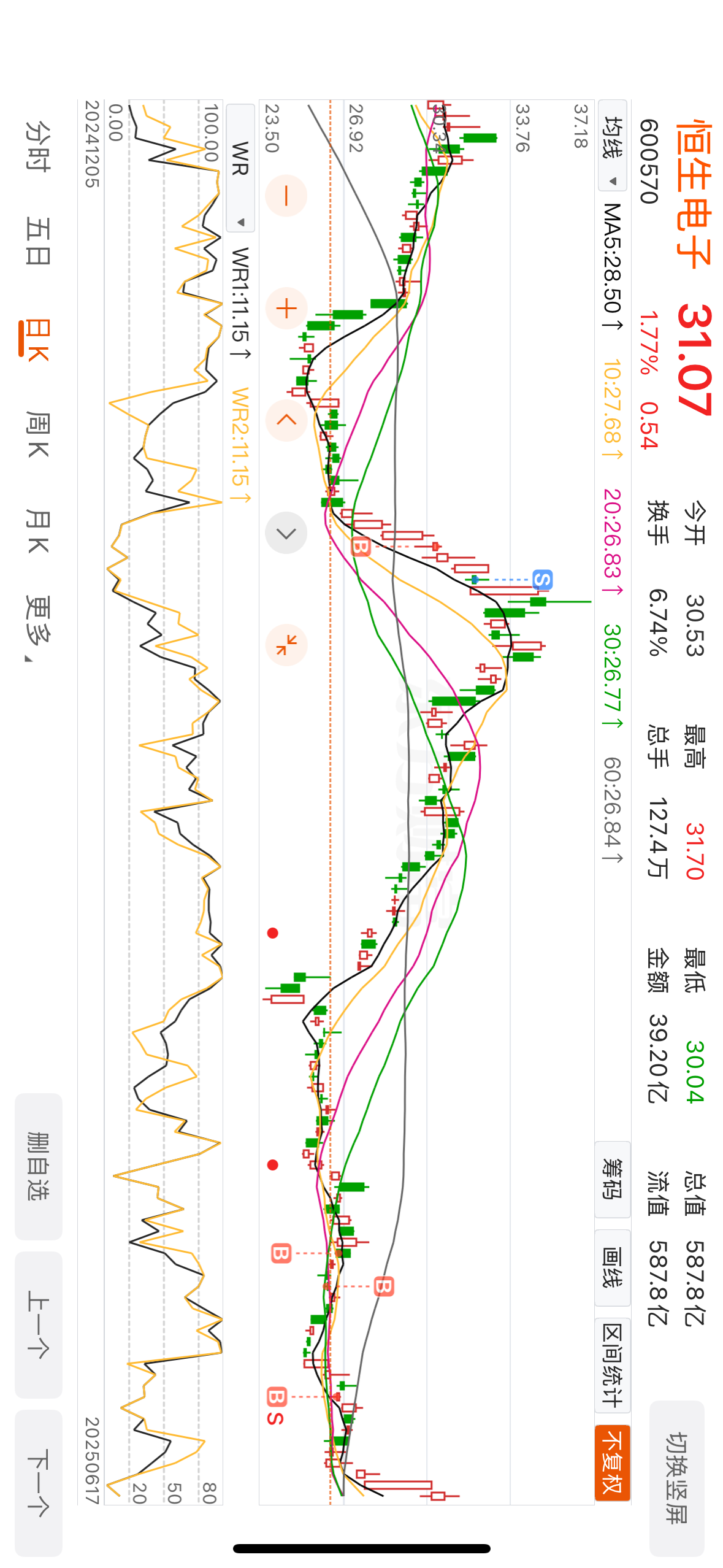The image size is (723, 1568).
Task: Tap the B buy marker near MA lines
Action: (361, 546)
